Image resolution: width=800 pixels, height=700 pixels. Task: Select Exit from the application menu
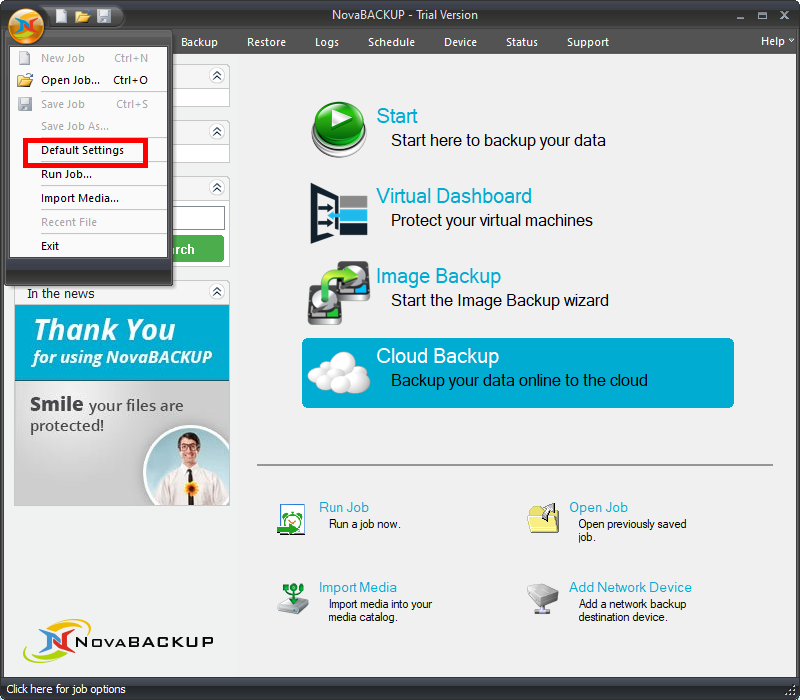(x=50, y=246)
